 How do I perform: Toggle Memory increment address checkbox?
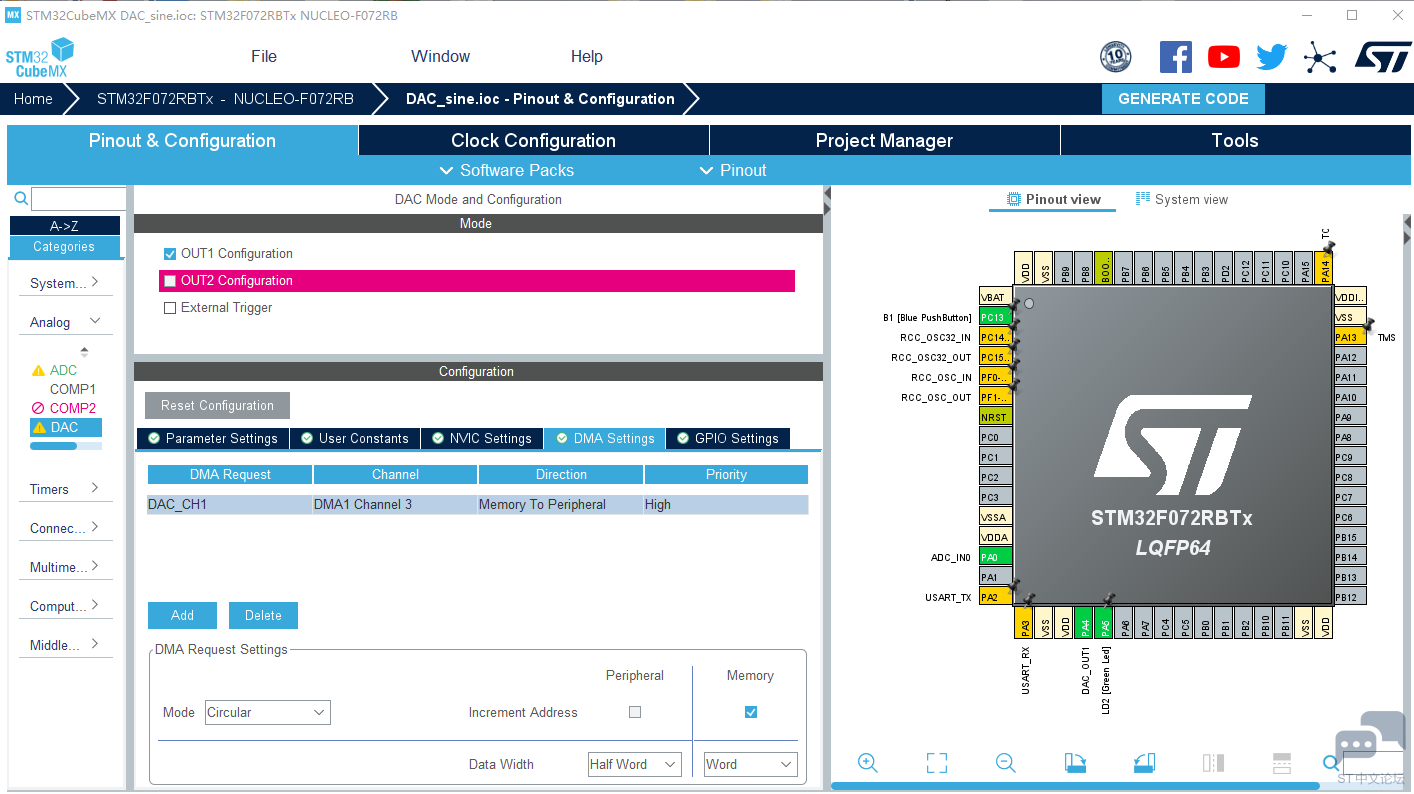(751, 712)
